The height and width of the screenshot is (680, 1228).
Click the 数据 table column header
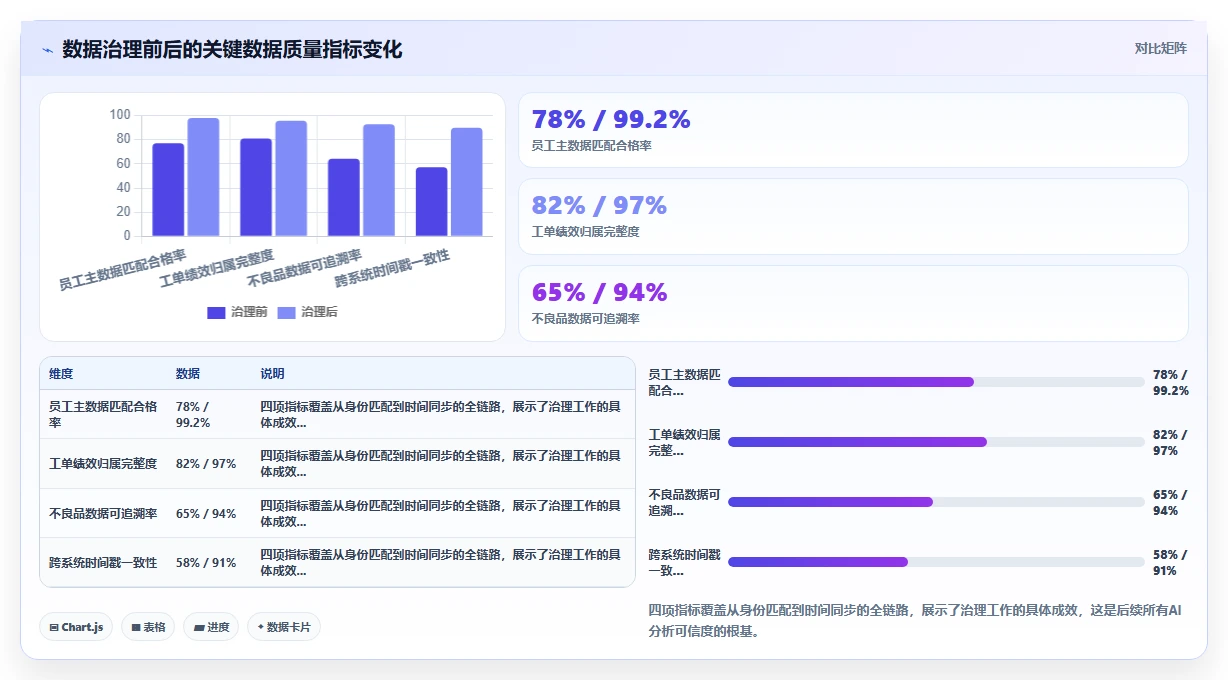(x=188, y=373)
